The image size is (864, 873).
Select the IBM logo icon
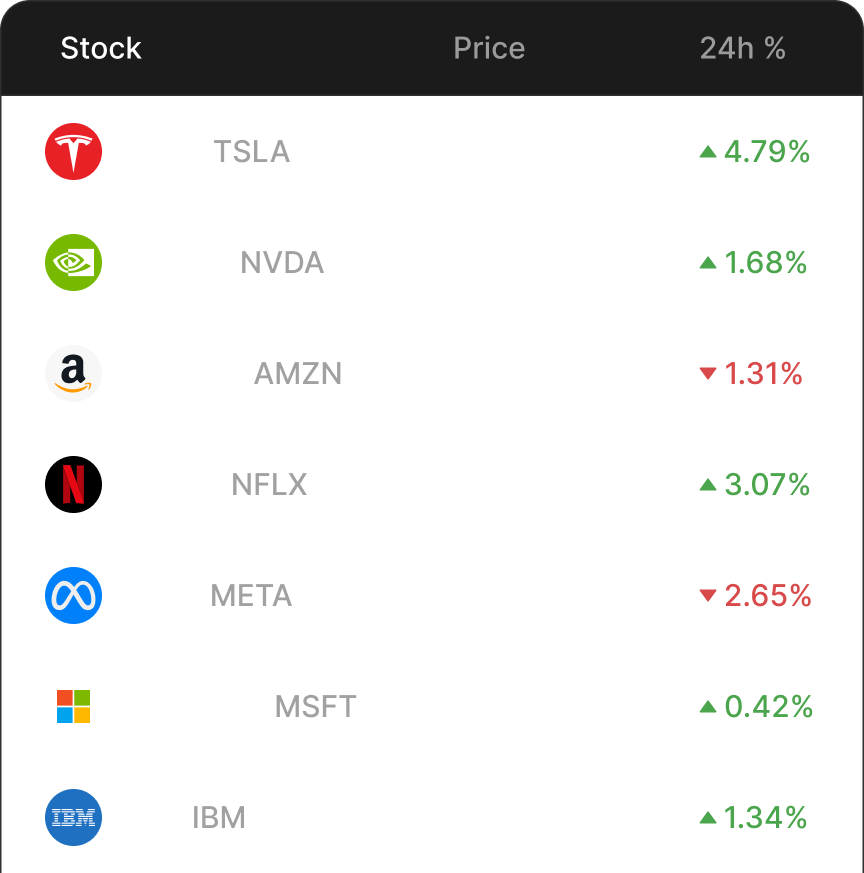(74, 818)
